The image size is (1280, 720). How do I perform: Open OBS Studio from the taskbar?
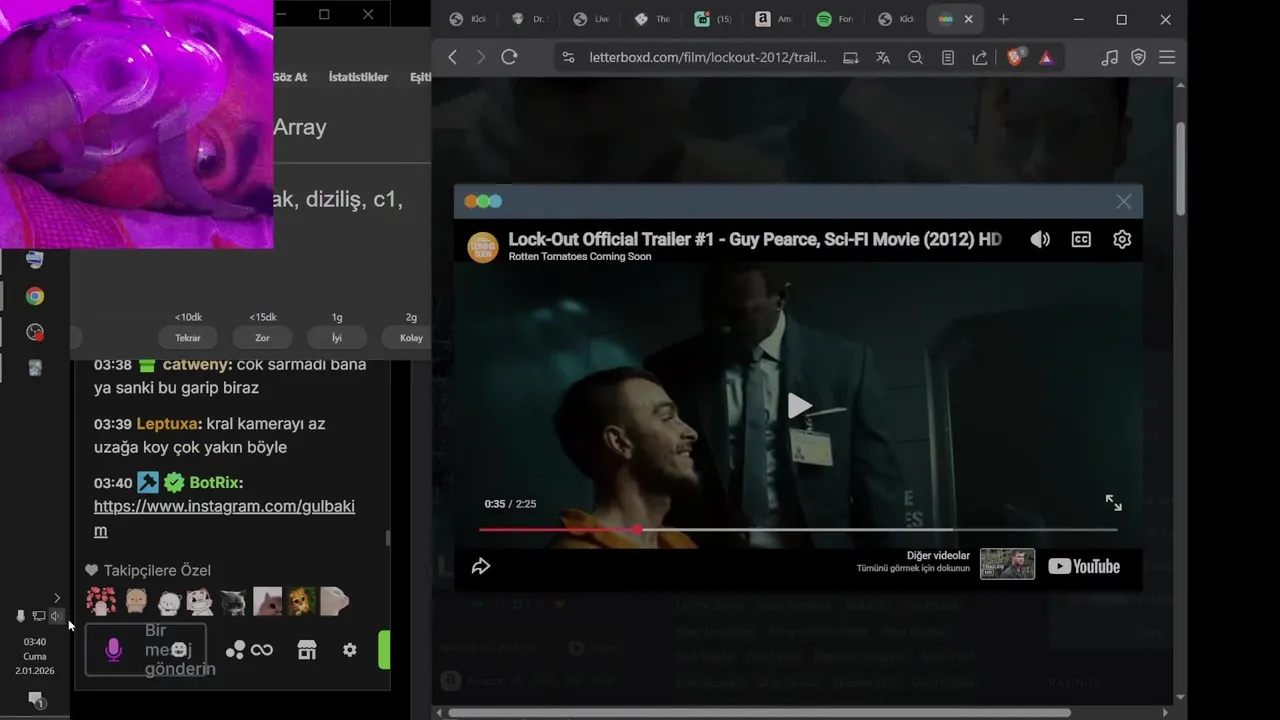pyautogui.click(x=35, y=332)
